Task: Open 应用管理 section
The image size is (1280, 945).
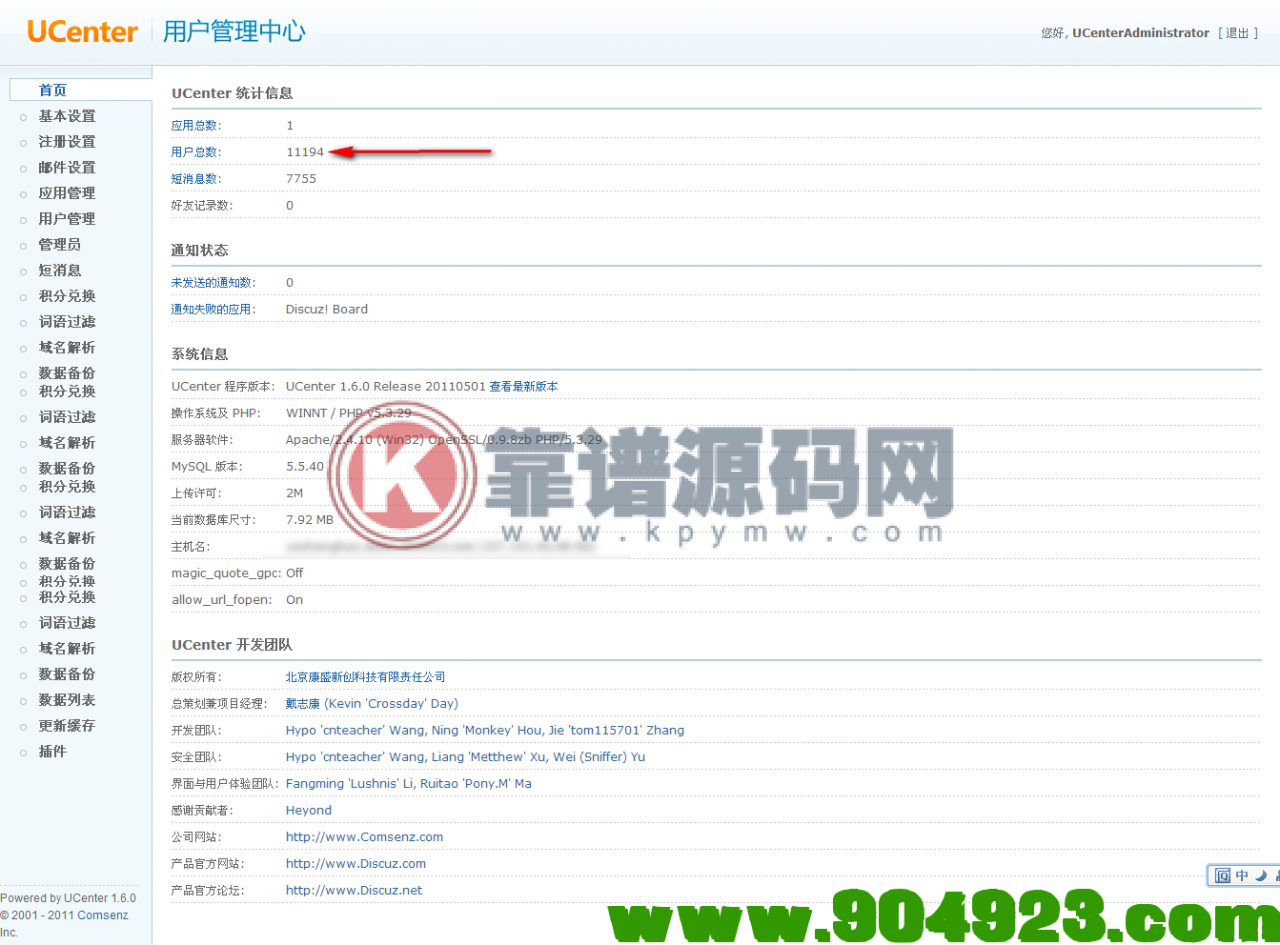Action: click(67, 193)
